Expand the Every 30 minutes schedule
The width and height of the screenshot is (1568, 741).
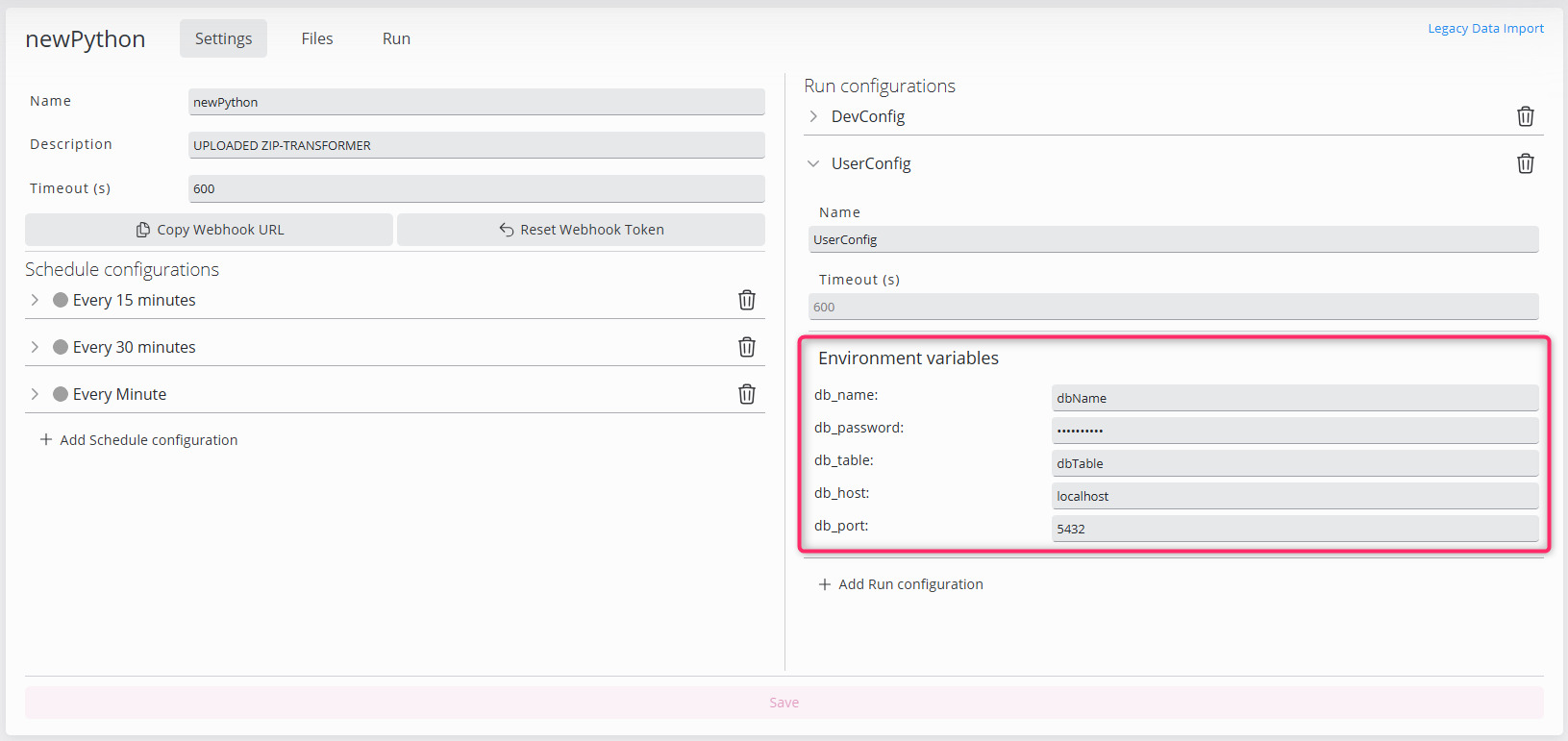point(36,347)
